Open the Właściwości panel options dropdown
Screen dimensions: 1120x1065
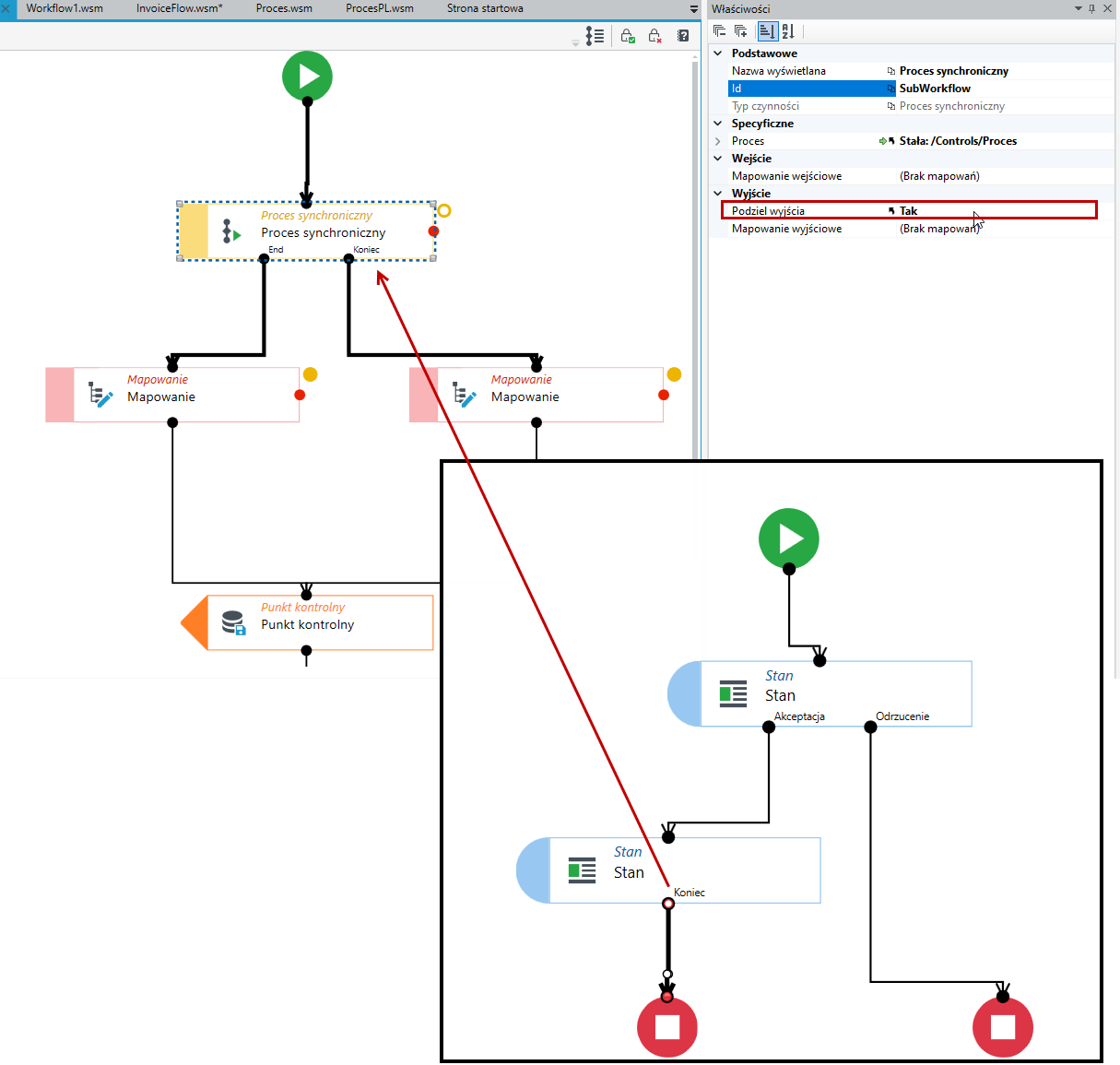(x=1079, y=8)
